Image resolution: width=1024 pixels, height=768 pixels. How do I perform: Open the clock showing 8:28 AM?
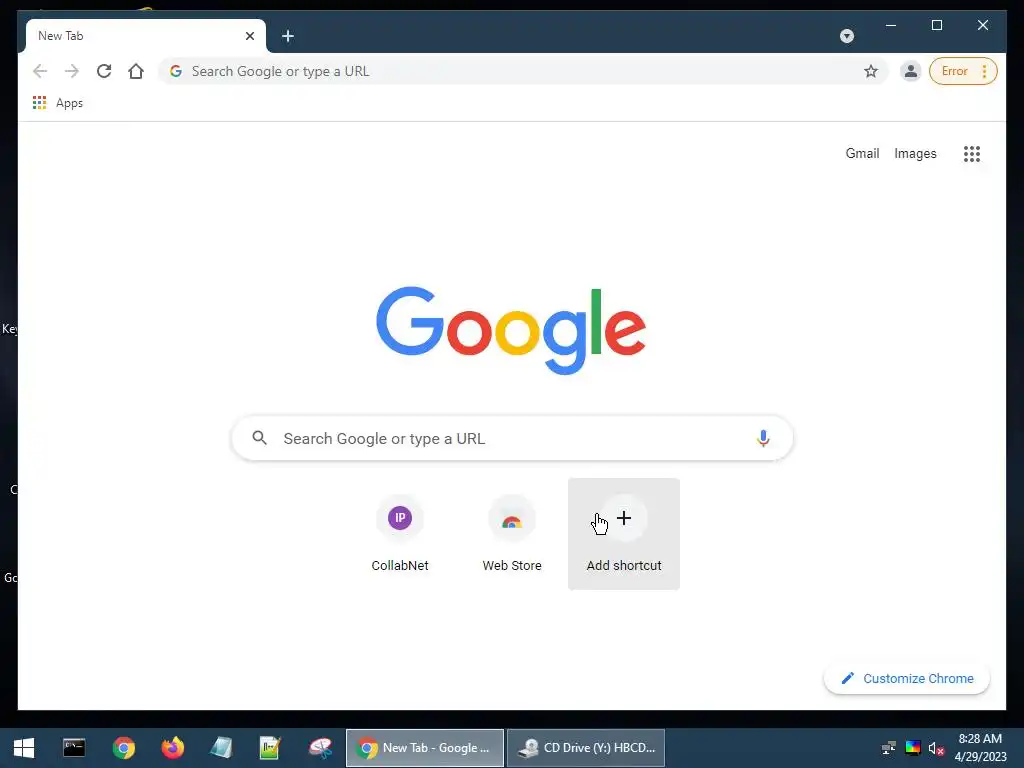click(980, 748)
